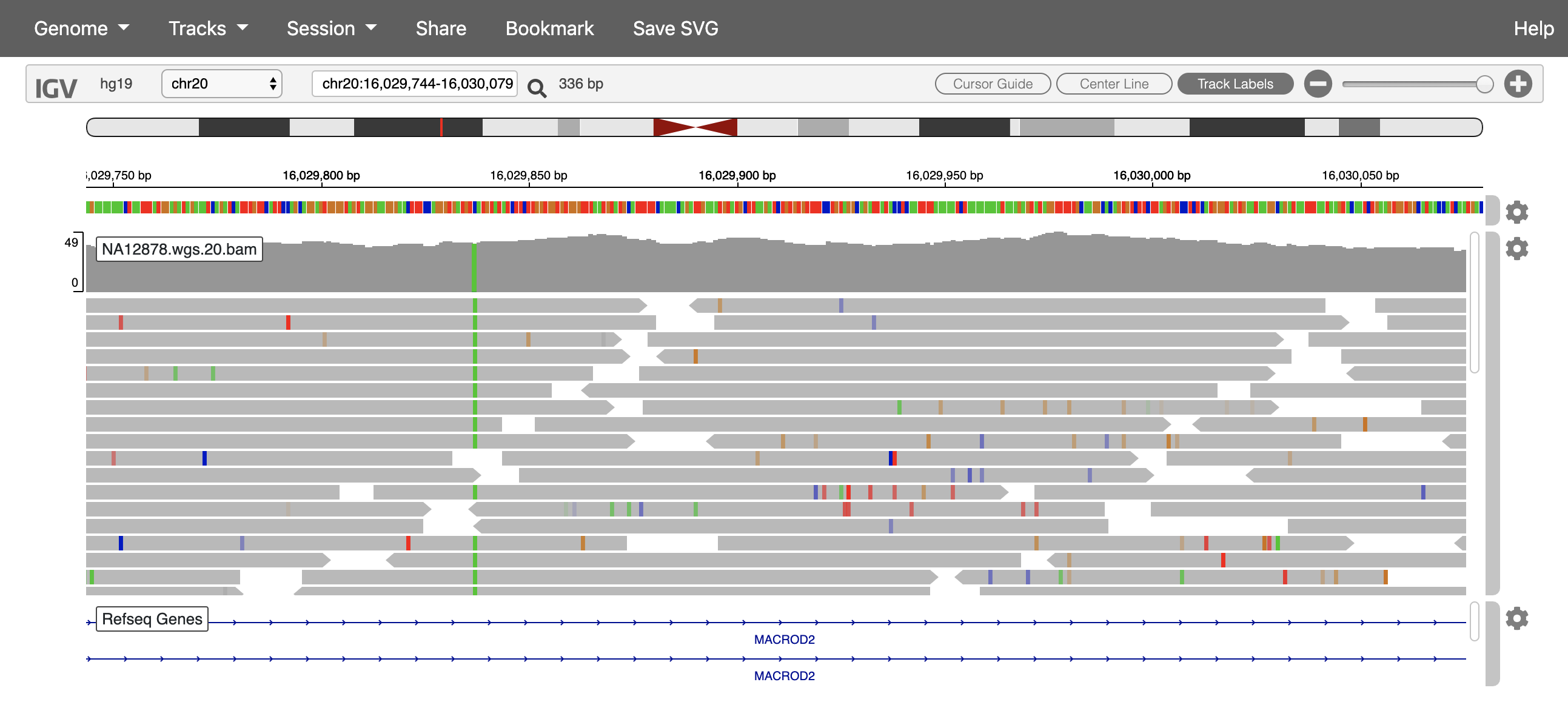Open the chr20 chromosome selector dropdown

pos(221,84)
